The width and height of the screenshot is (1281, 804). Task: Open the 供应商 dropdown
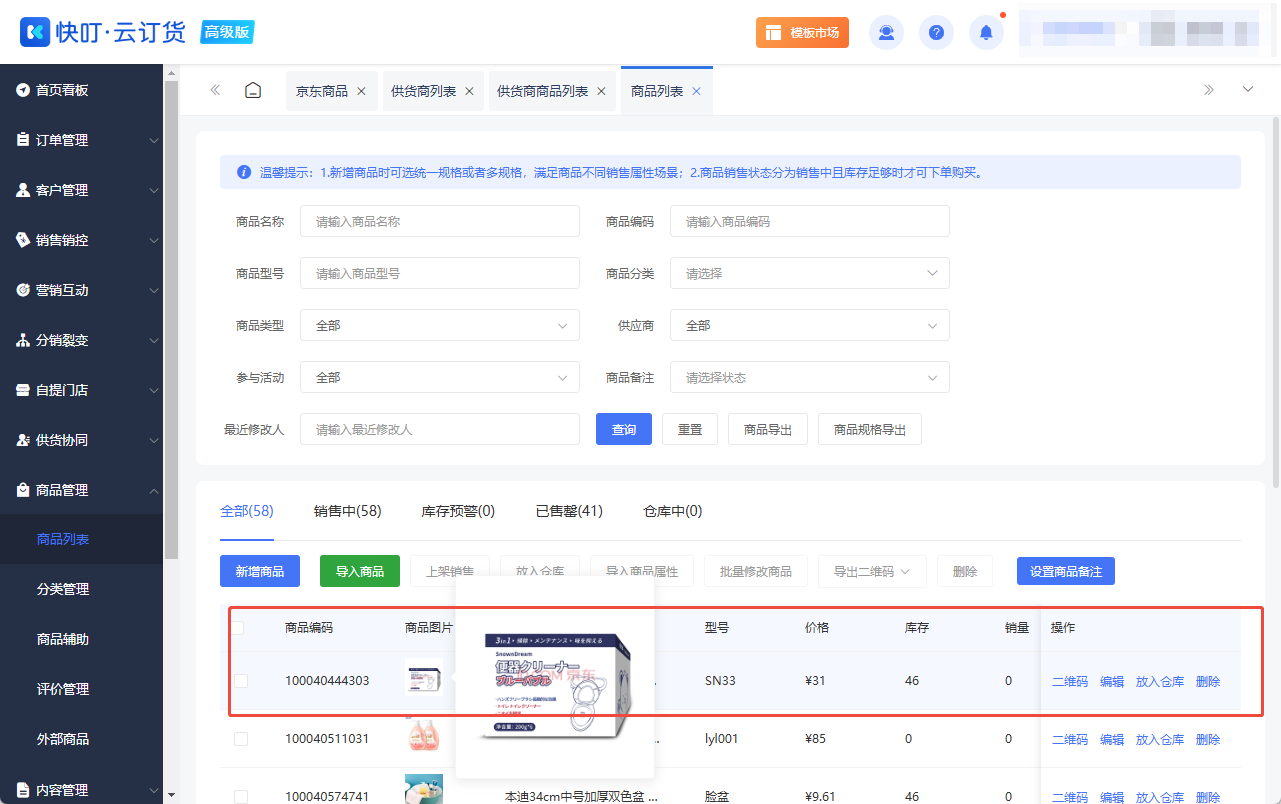click(810, 325)
